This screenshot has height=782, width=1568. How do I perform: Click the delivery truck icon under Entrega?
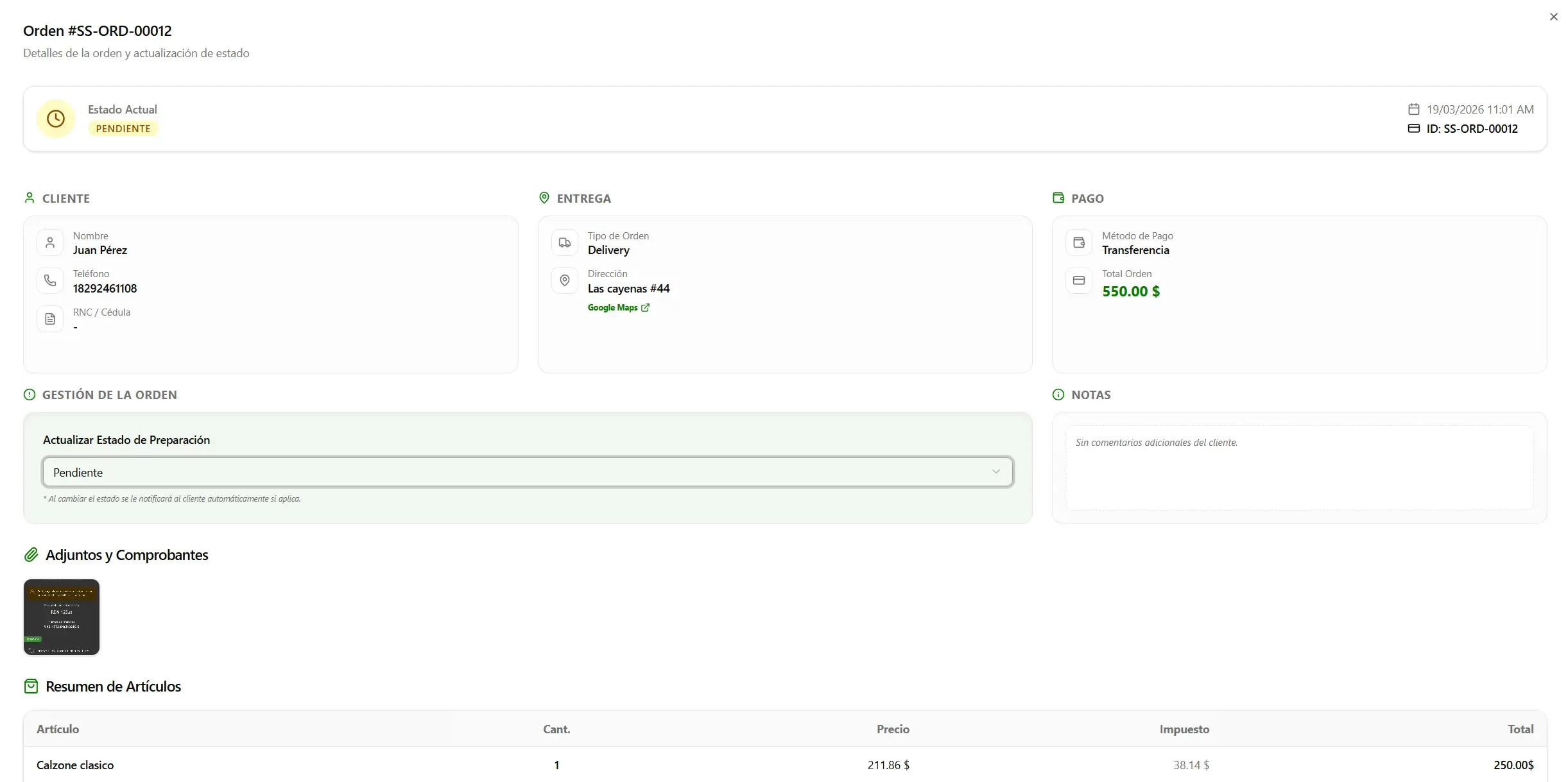(564, 242)
